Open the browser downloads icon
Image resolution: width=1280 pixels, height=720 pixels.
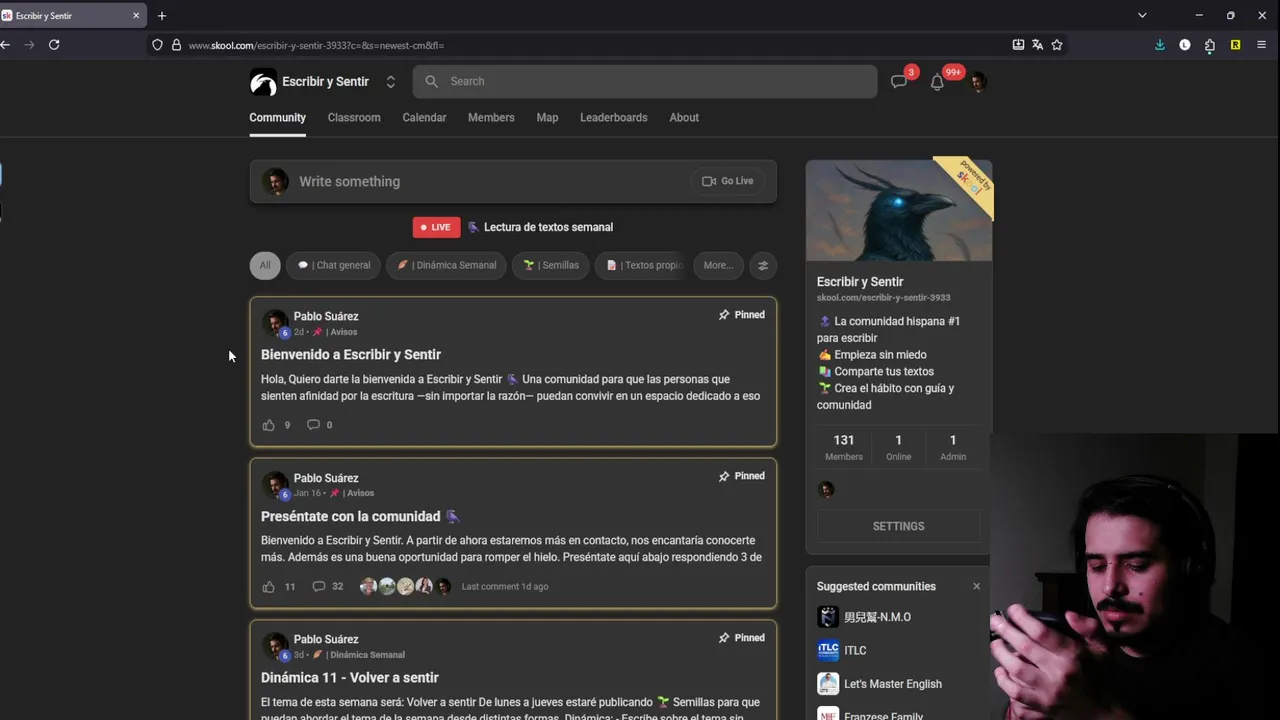click(x=1160, y=45)
